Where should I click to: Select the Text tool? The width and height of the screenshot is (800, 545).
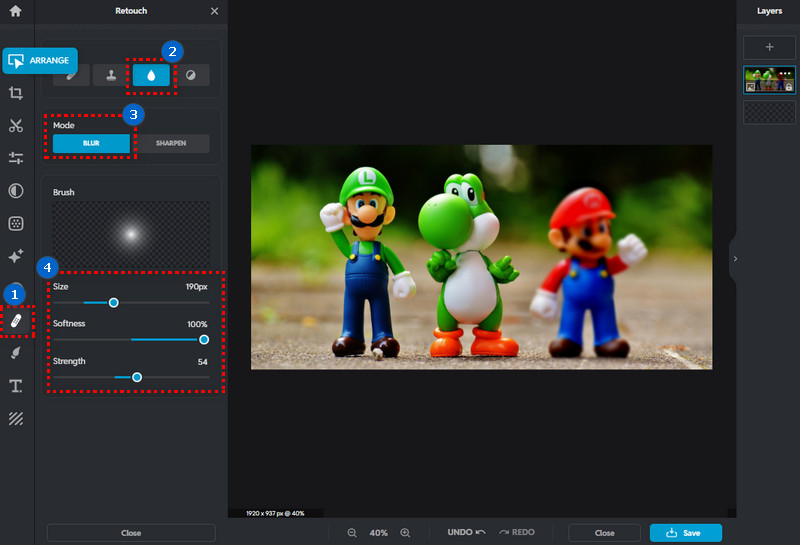(x=16, y=386)
